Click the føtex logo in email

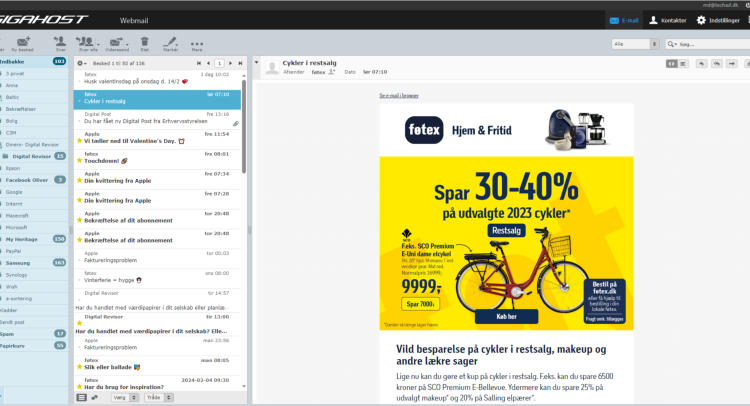pyautogui.click(x=424, y=130)
